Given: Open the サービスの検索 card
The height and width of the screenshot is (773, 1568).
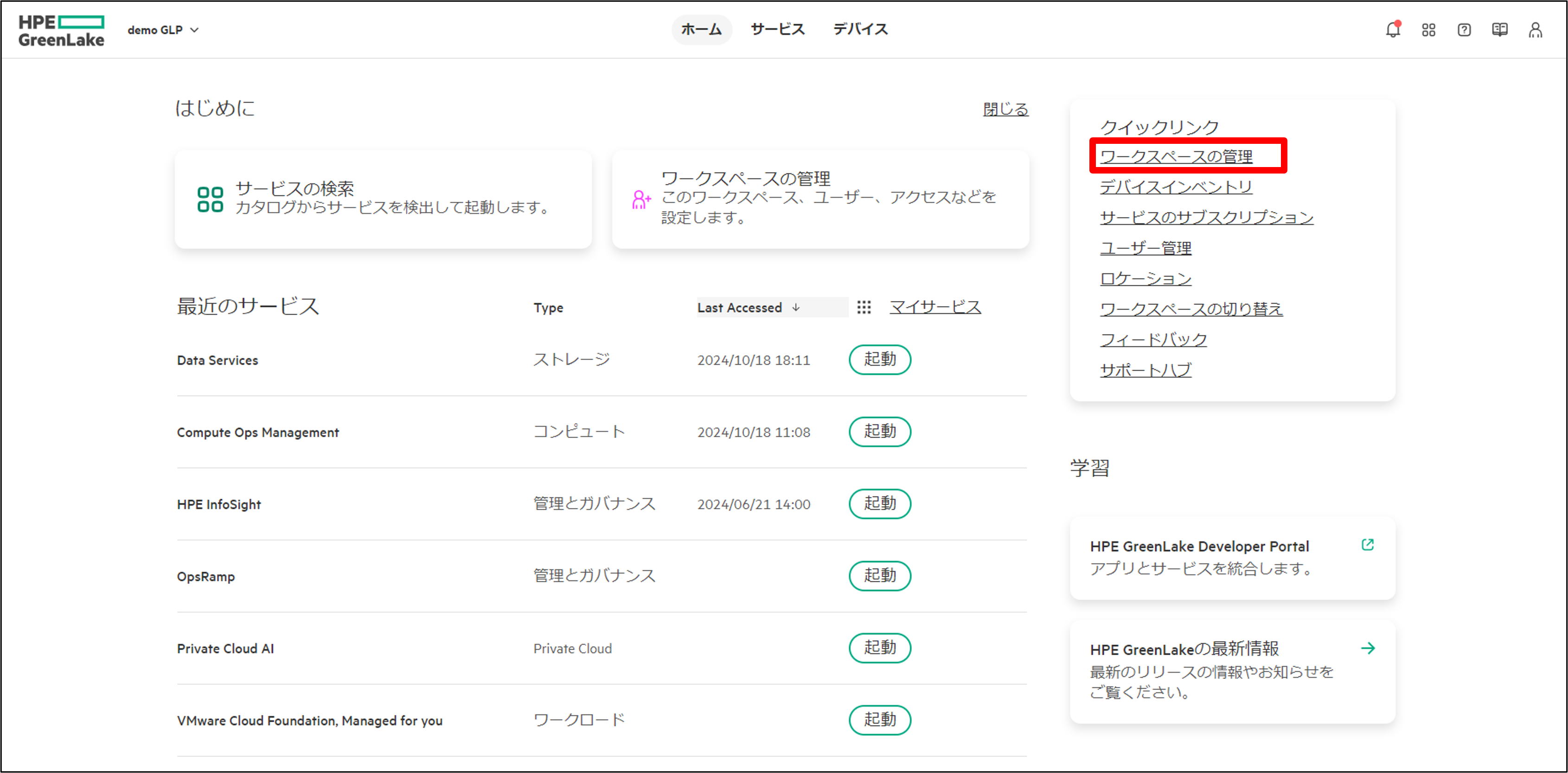Looking at the screenshot, I should coord(383,199).
